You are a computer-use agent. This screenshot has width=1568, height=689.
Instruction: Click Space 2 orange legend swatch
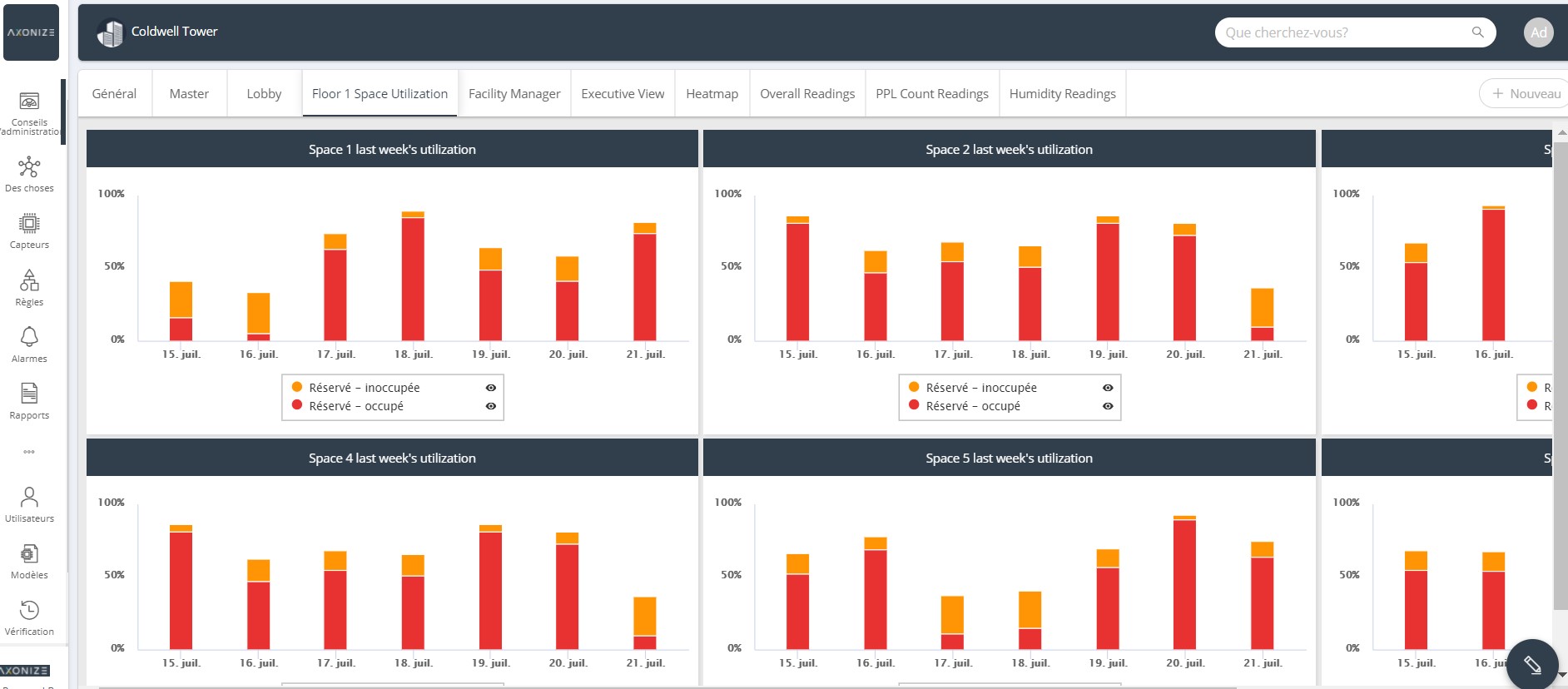click(x=914, y=387)
